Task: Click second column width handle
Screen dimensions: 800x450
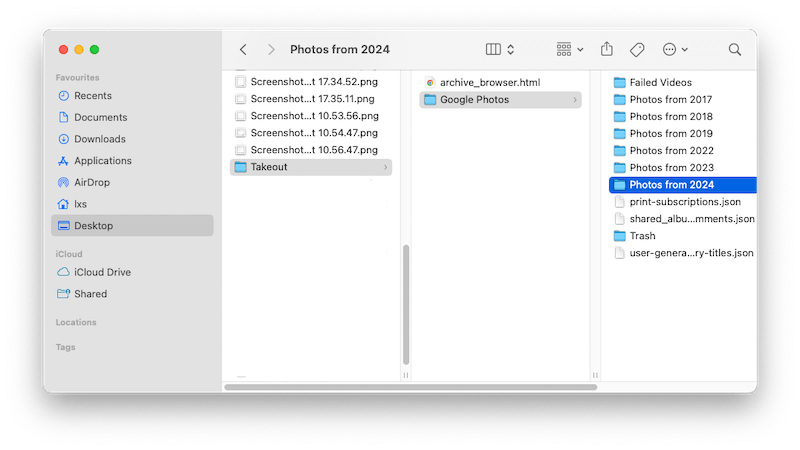Action: (x=595, y=376)
